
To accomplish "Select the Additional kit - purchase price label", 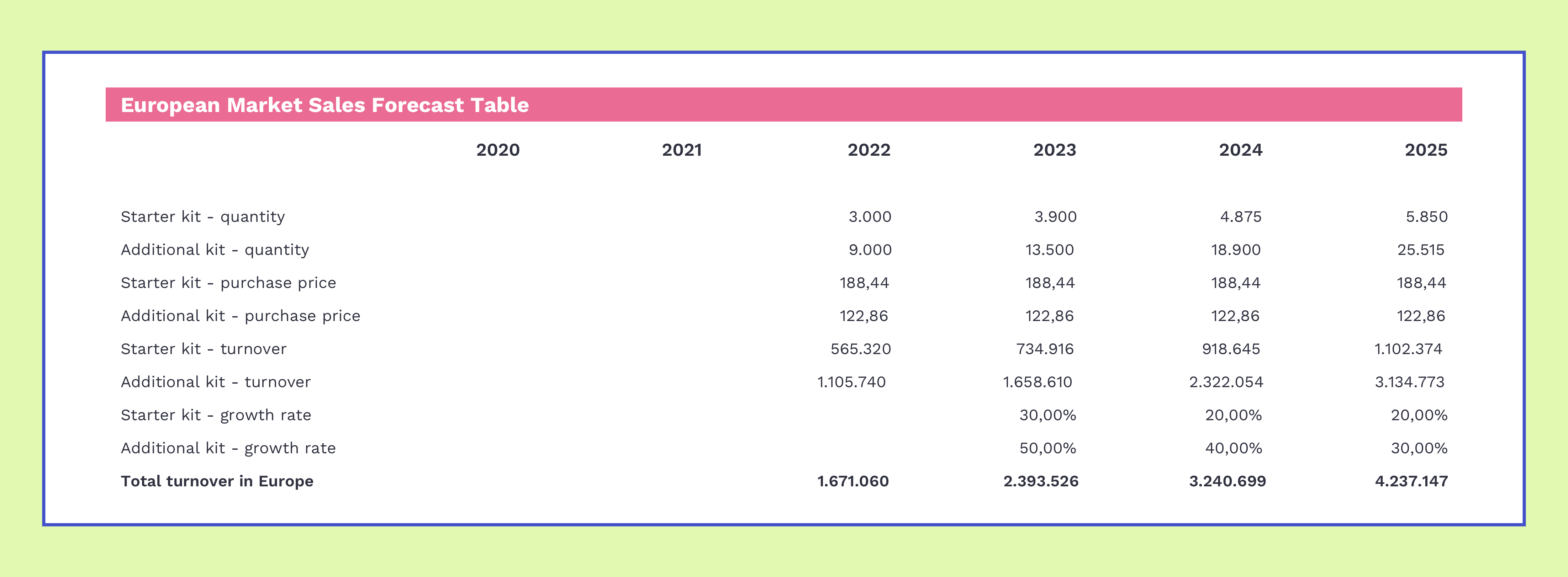I will coord(241,316).
